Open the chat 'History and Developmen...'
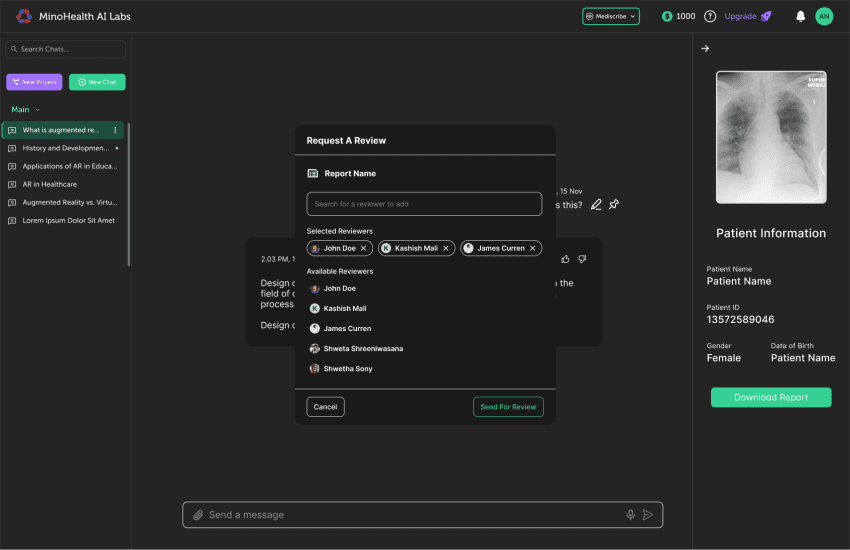Screen dimensions: 850x550 pos(62,148)
